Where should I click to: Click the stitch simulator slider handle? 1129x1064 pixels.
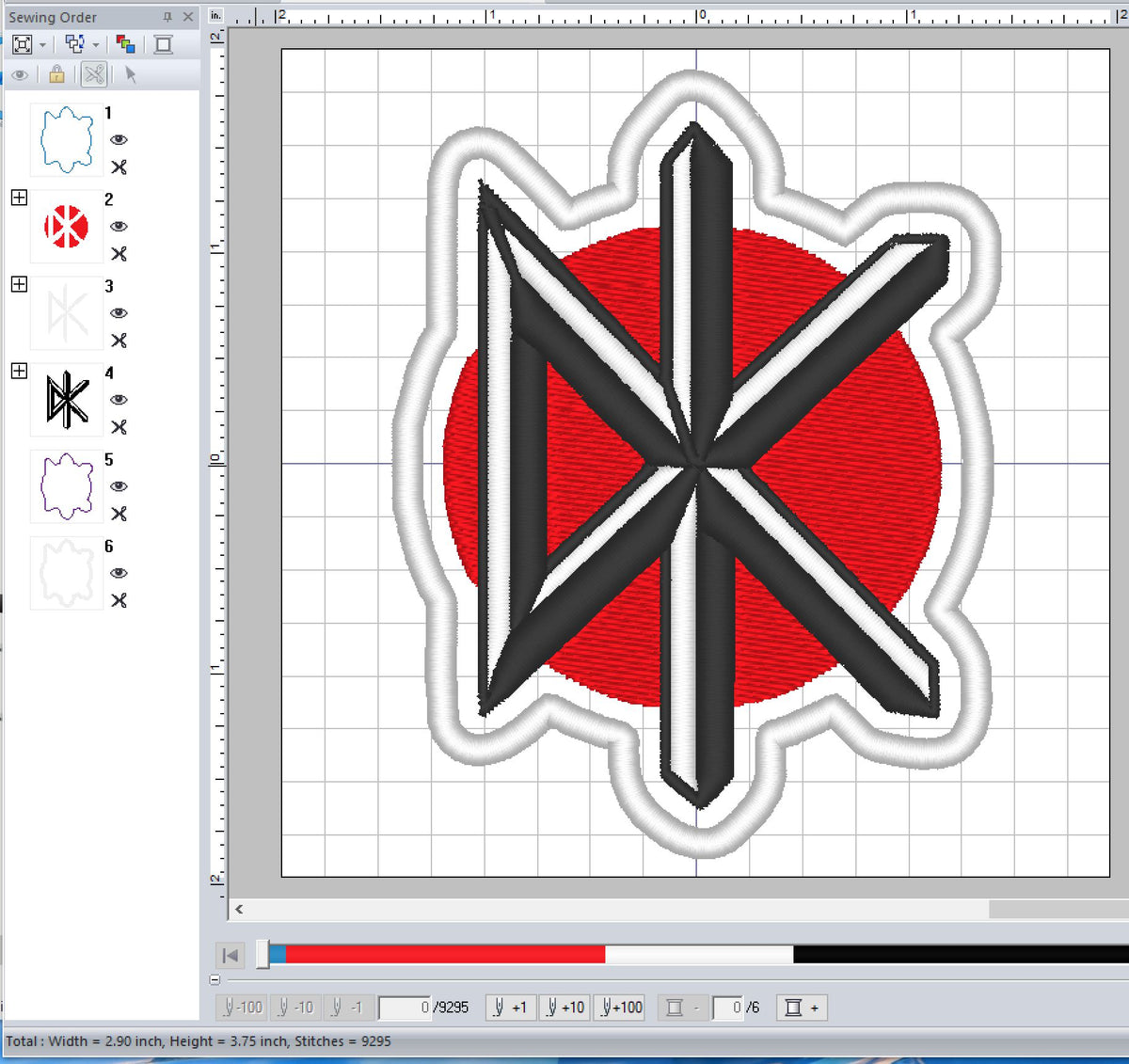coord(262,954)
